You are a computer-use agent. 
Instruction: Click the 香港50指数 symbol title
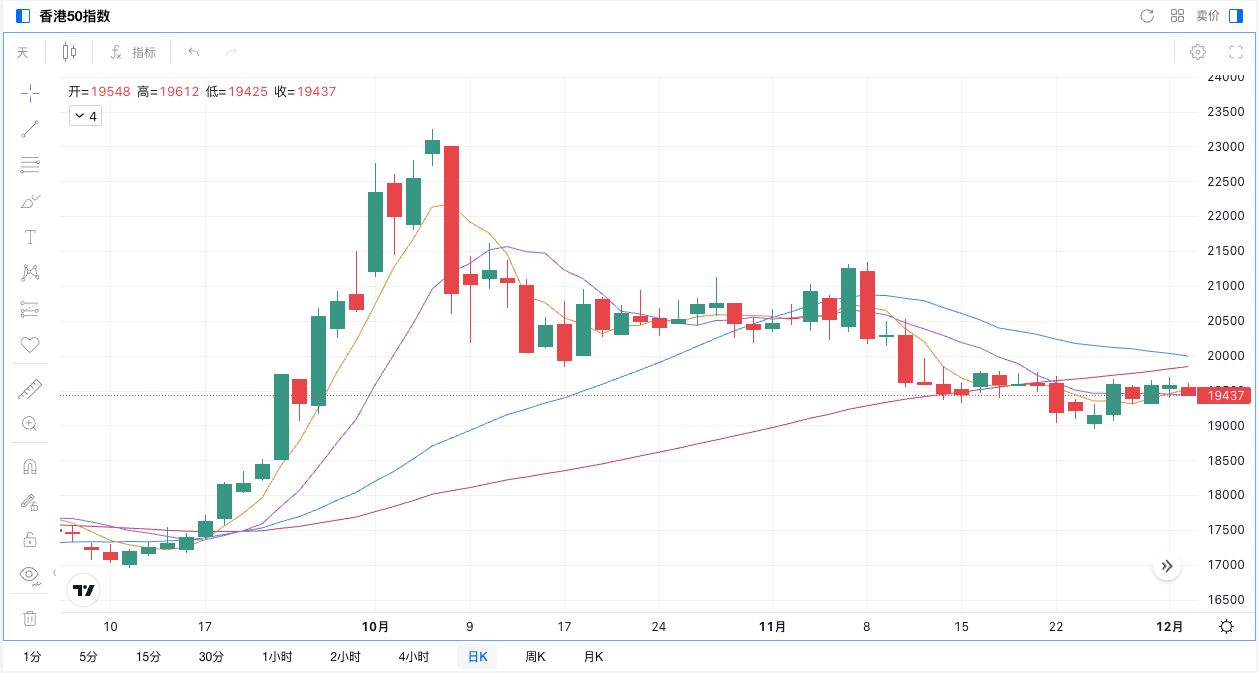pyautogui.click(x=75, y=16)
